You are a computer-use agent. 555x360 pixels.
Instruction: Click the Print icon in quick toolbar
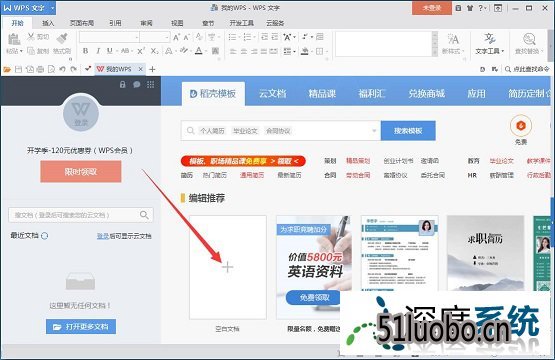point(40,69)
